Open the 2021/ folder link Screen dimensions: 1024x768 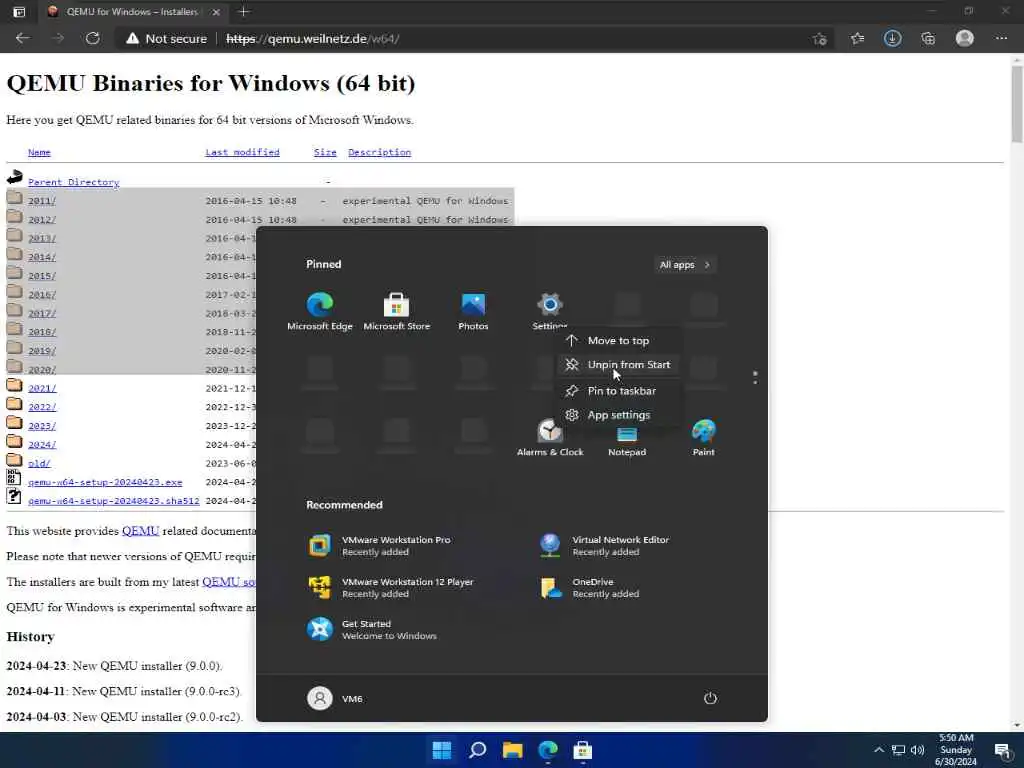(x=42, y=388)
